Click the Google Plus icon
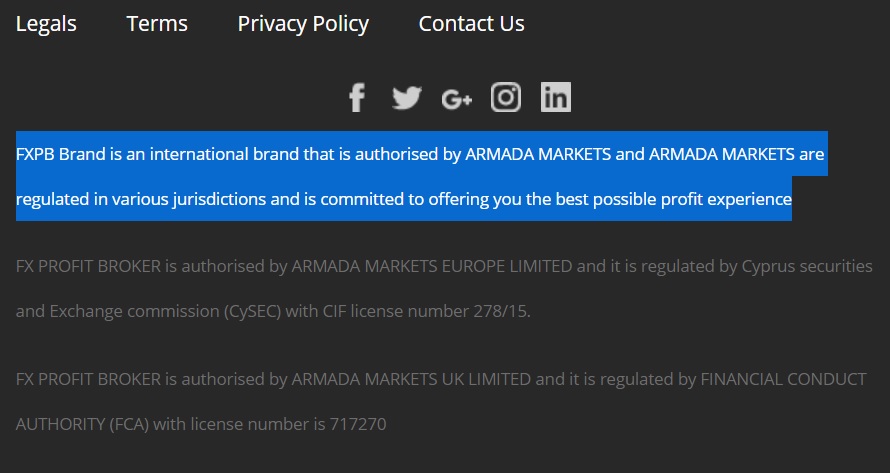 click(457, 99)
